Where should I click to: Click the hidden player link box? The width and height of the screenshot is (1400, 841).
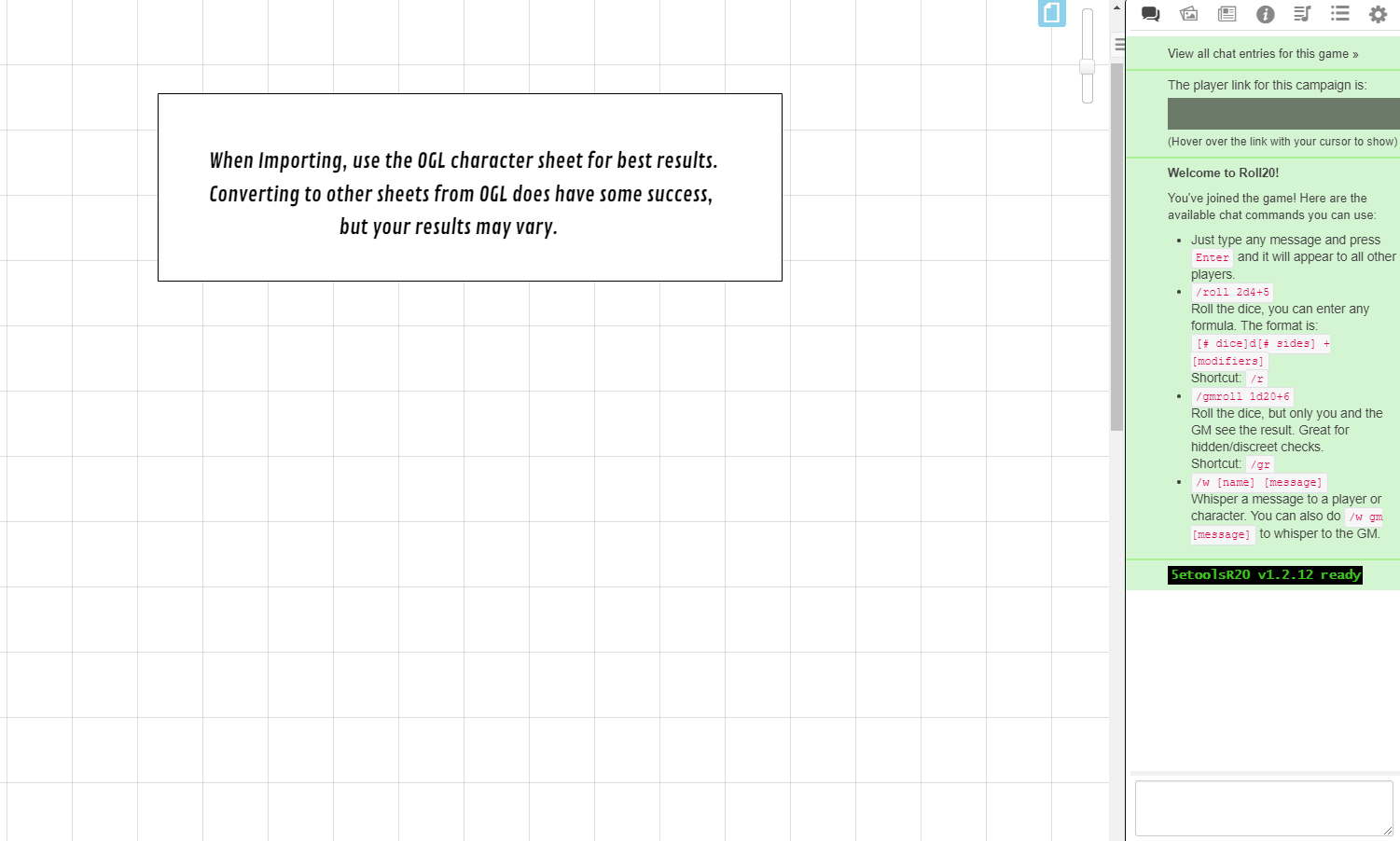click(1282, 114)
